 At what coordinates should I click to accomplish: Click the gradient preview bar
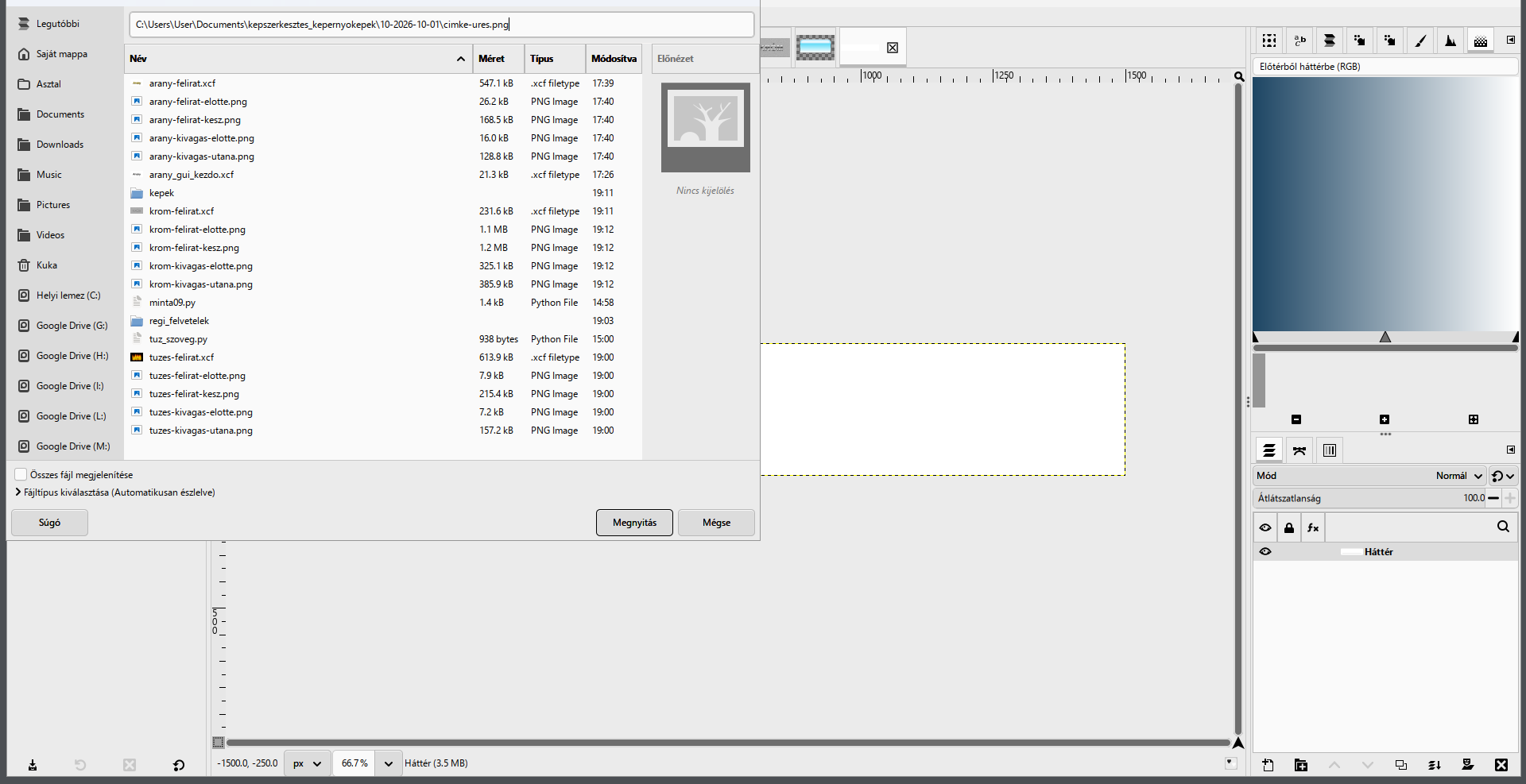tap(1385, 204)
